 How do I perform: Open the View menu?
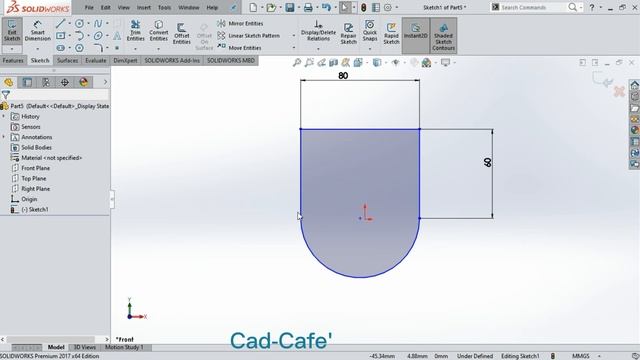[x=123, y=7]
